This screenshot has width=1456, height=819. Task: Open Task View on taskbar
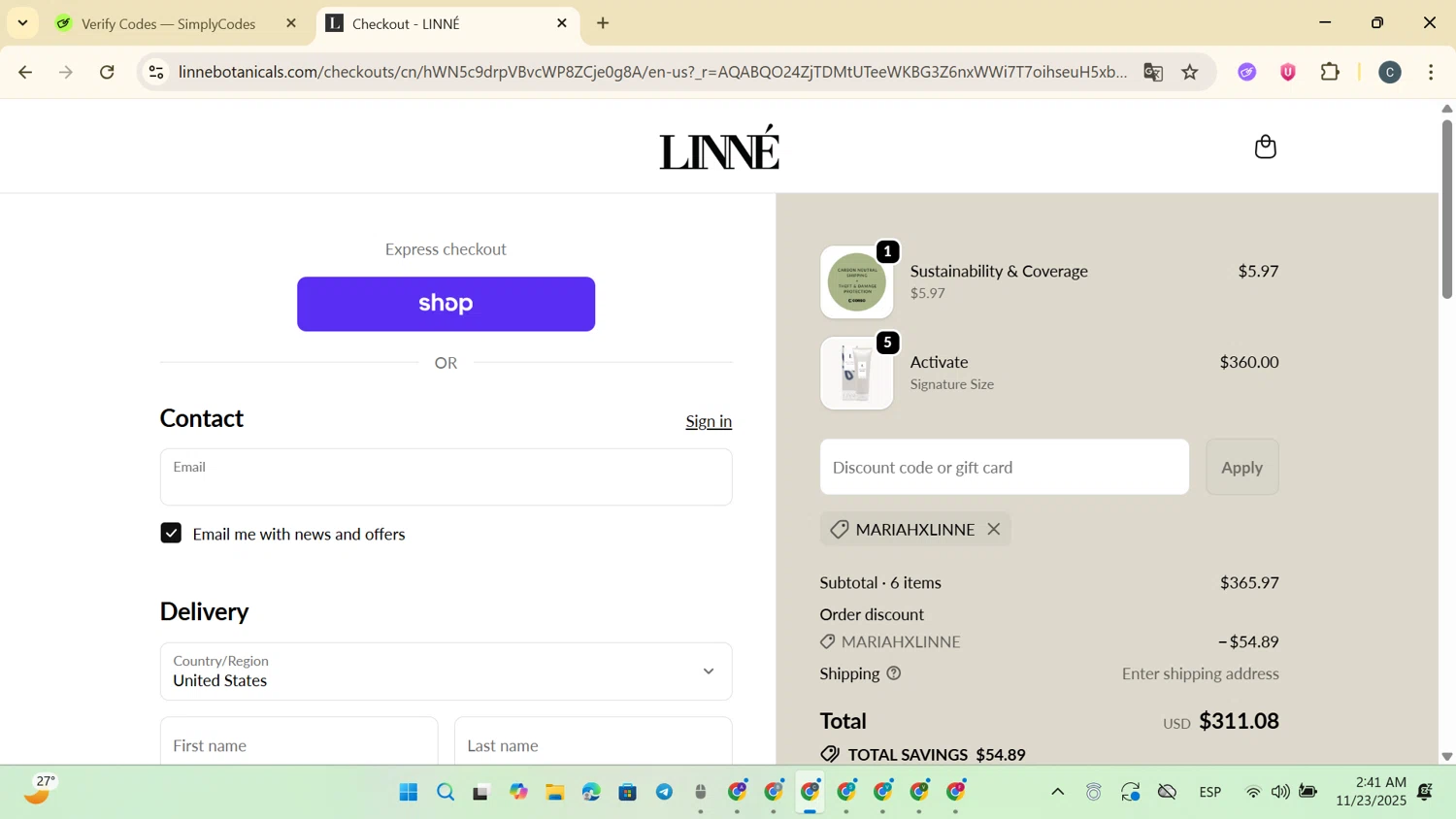[x=480, y=792]
